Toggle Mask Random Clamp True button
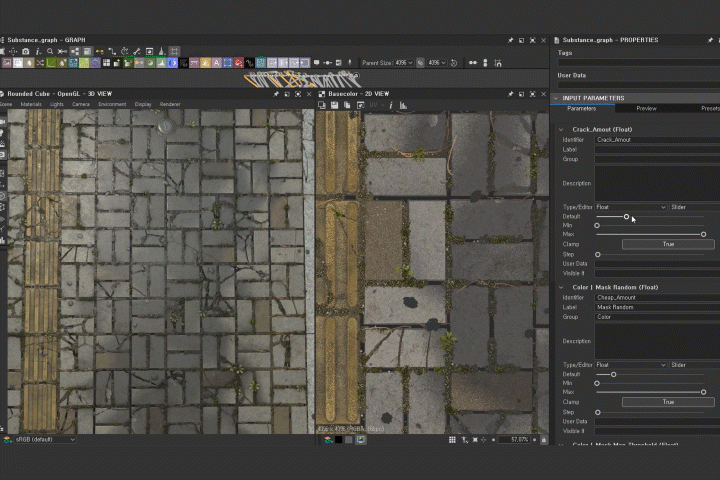The image size is (720, 480). pos(668,402)
